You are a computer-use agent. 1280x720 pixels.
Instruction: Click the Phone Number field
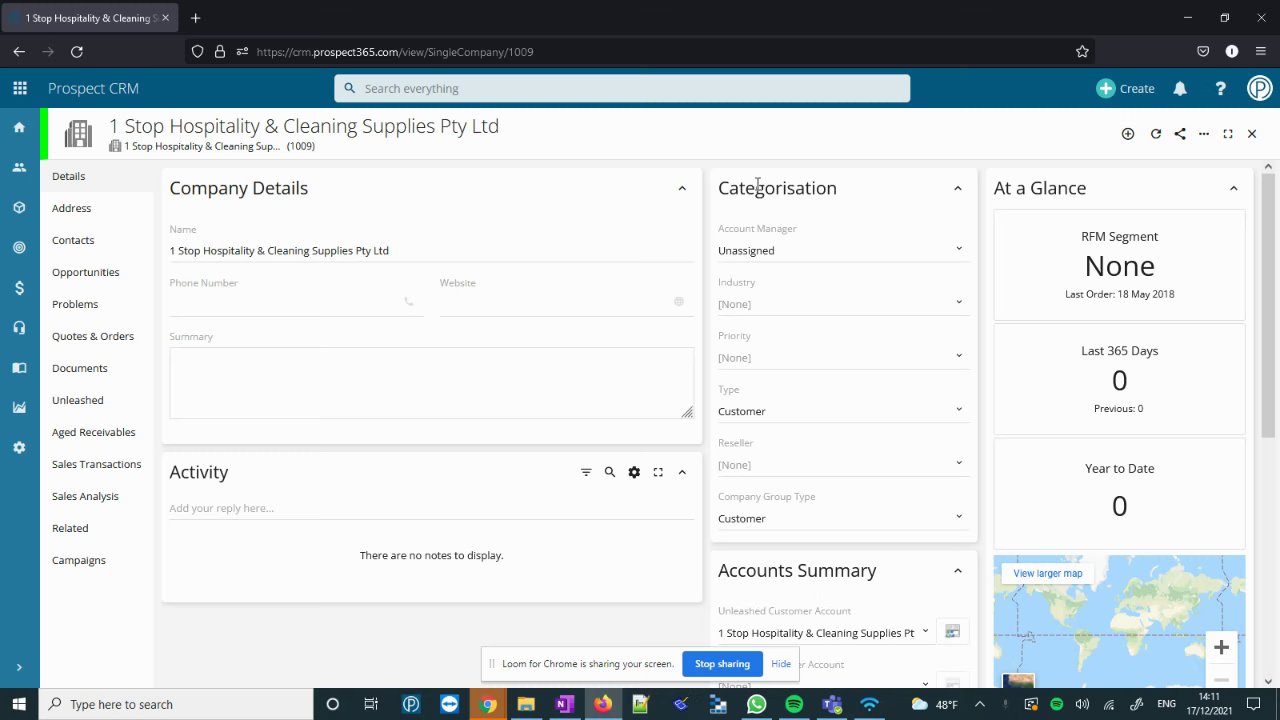click(296, 301)
